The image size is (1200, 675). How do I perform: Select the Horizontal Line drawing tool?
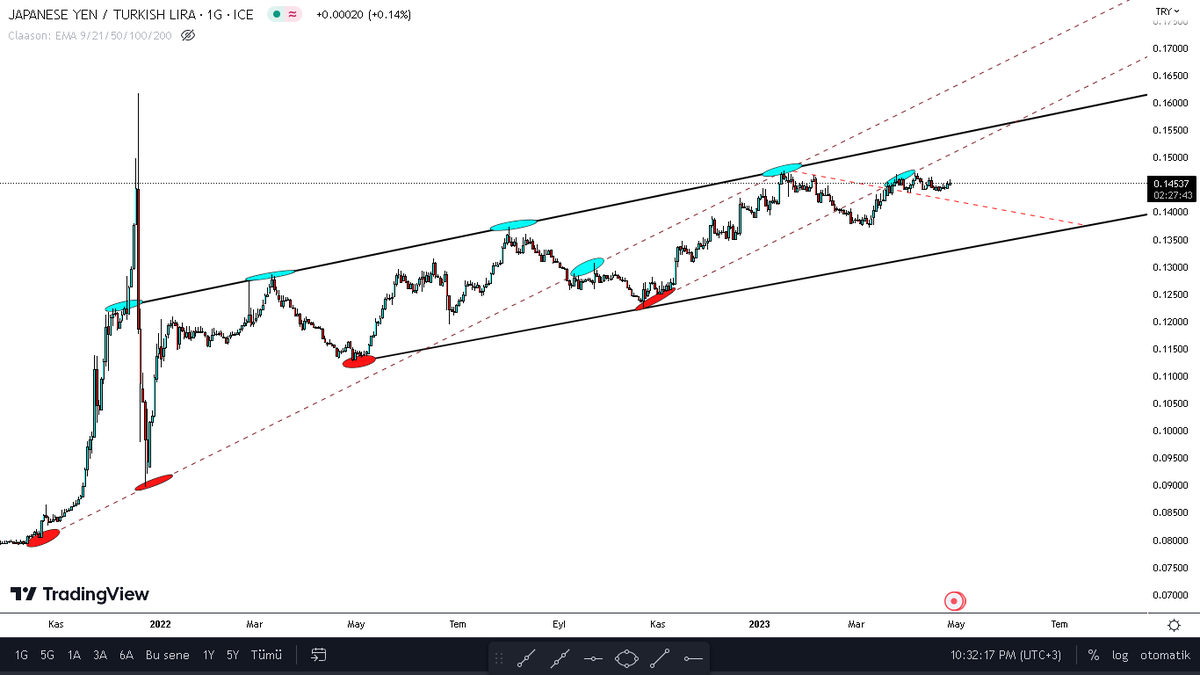point(593,657)
